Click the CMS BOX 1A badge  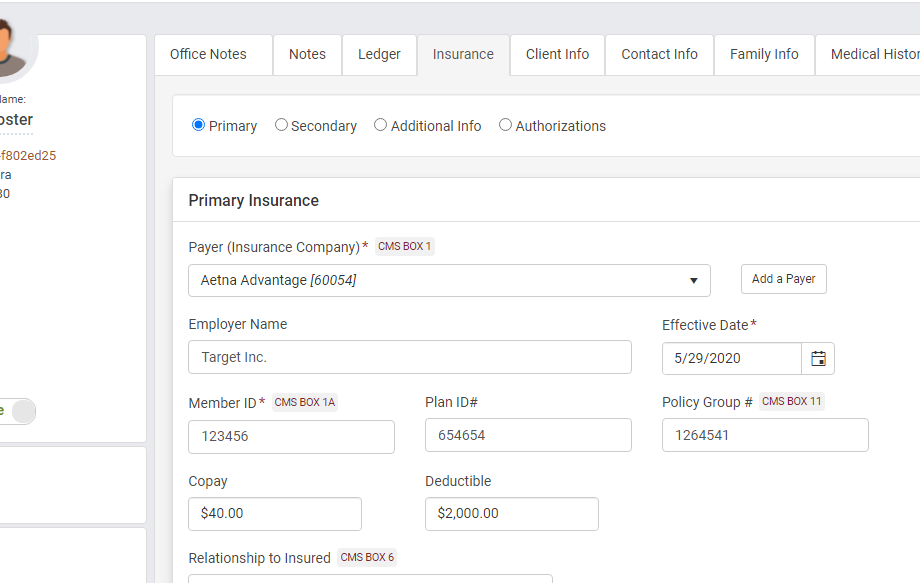click(305, 402)
